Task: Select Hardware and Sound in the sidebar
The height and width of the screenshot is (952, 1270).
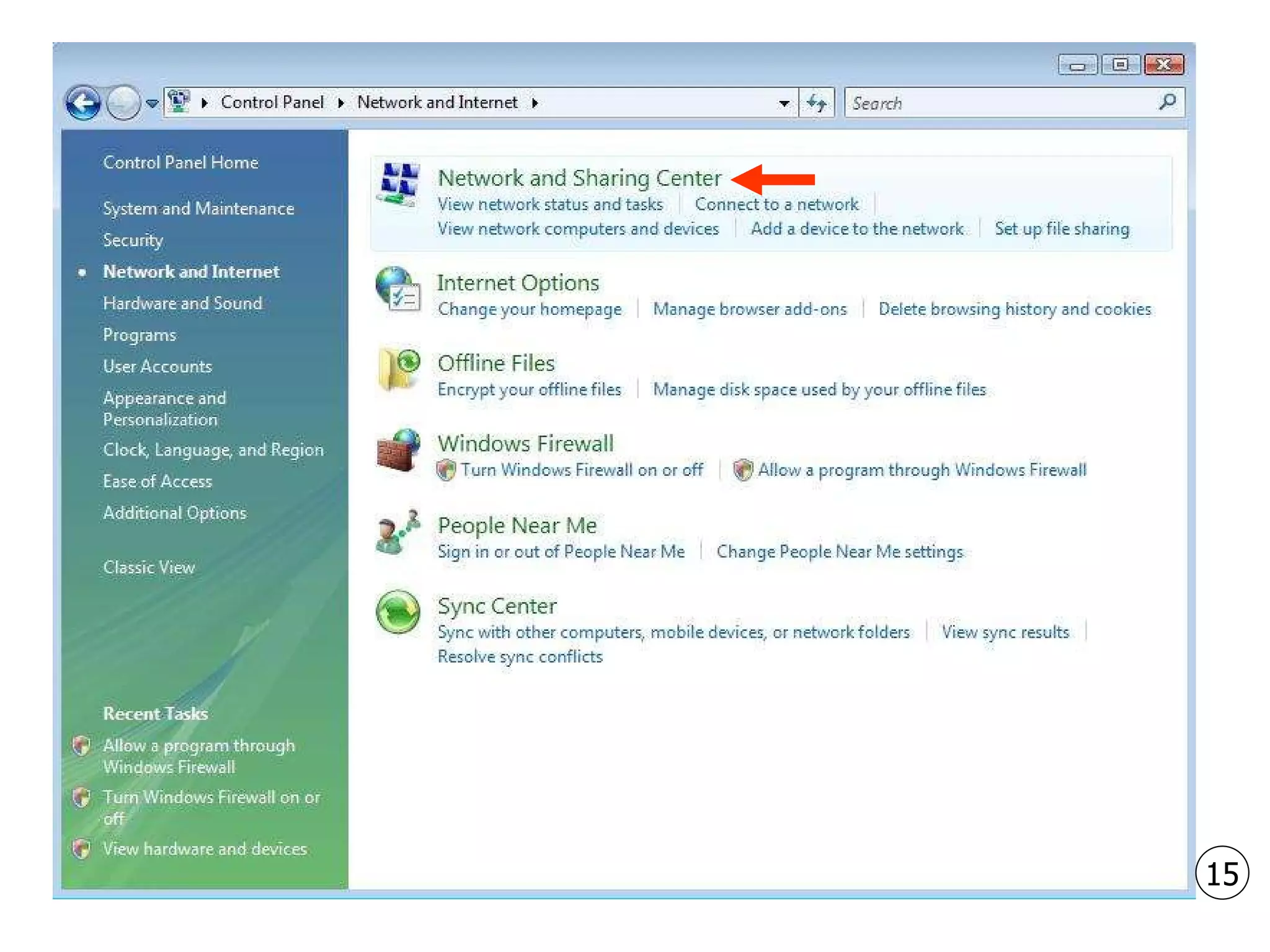Action: point(182,303)
